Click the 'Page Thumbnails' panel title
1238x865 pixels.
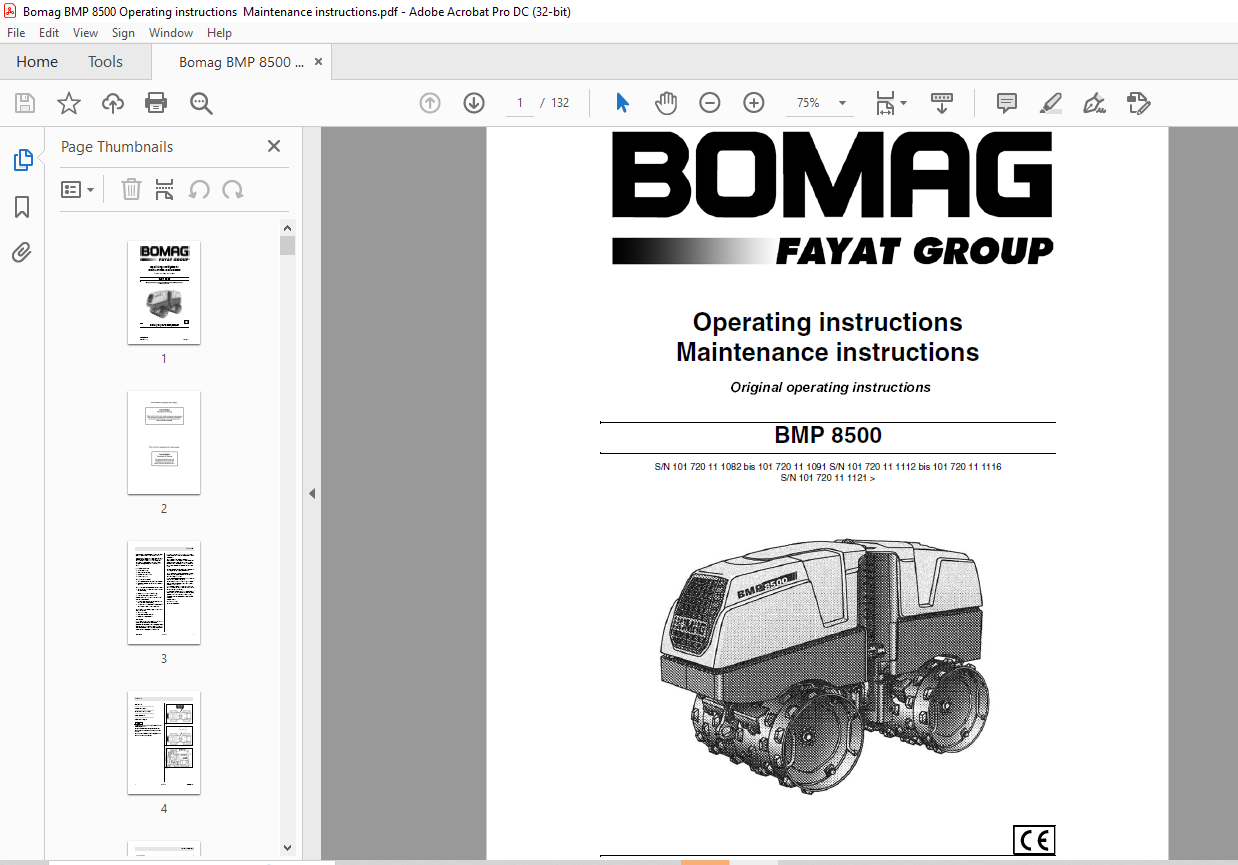click(x=117, y=147)
